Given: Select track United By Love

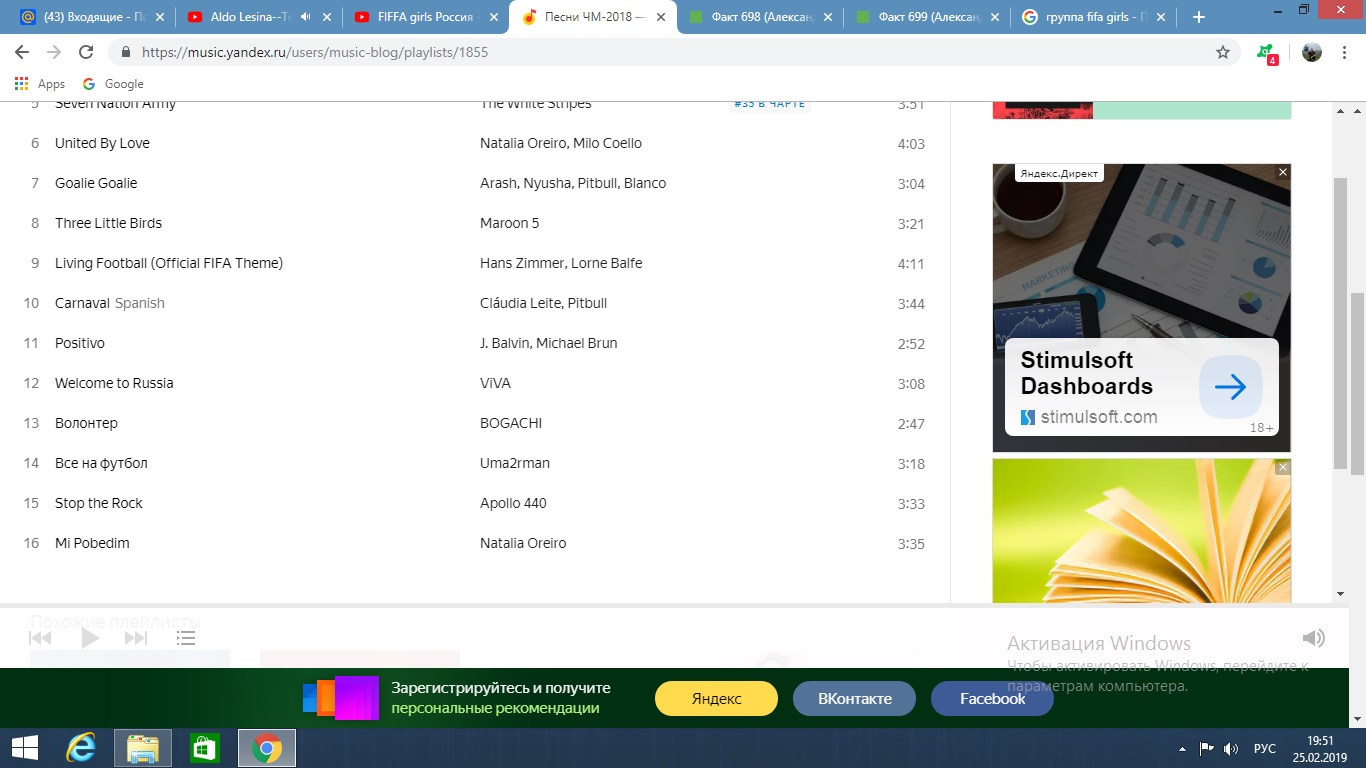Looking at the screenshot, I should coord(102,143).
